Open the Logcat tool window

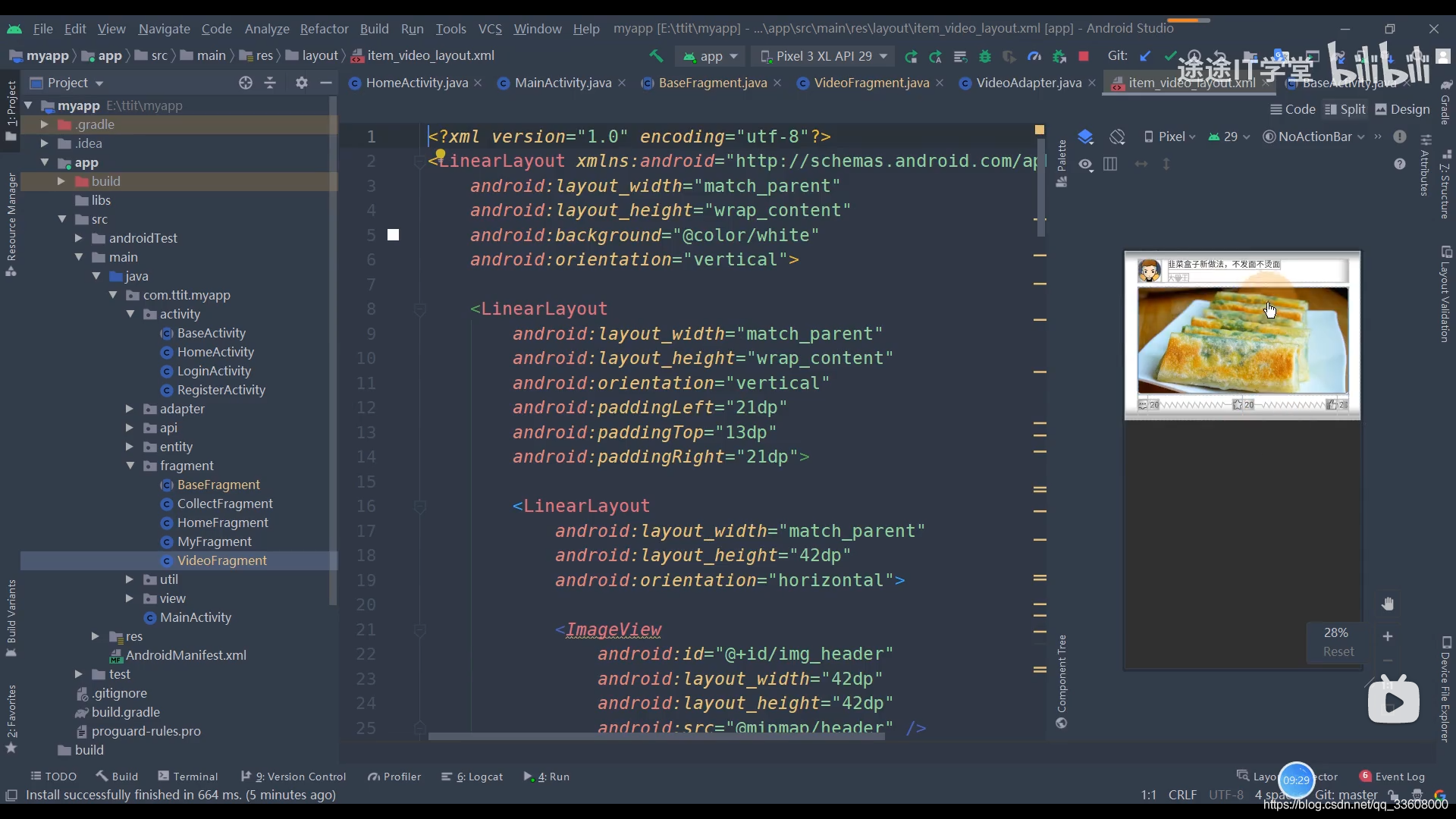tap(472, 777)
